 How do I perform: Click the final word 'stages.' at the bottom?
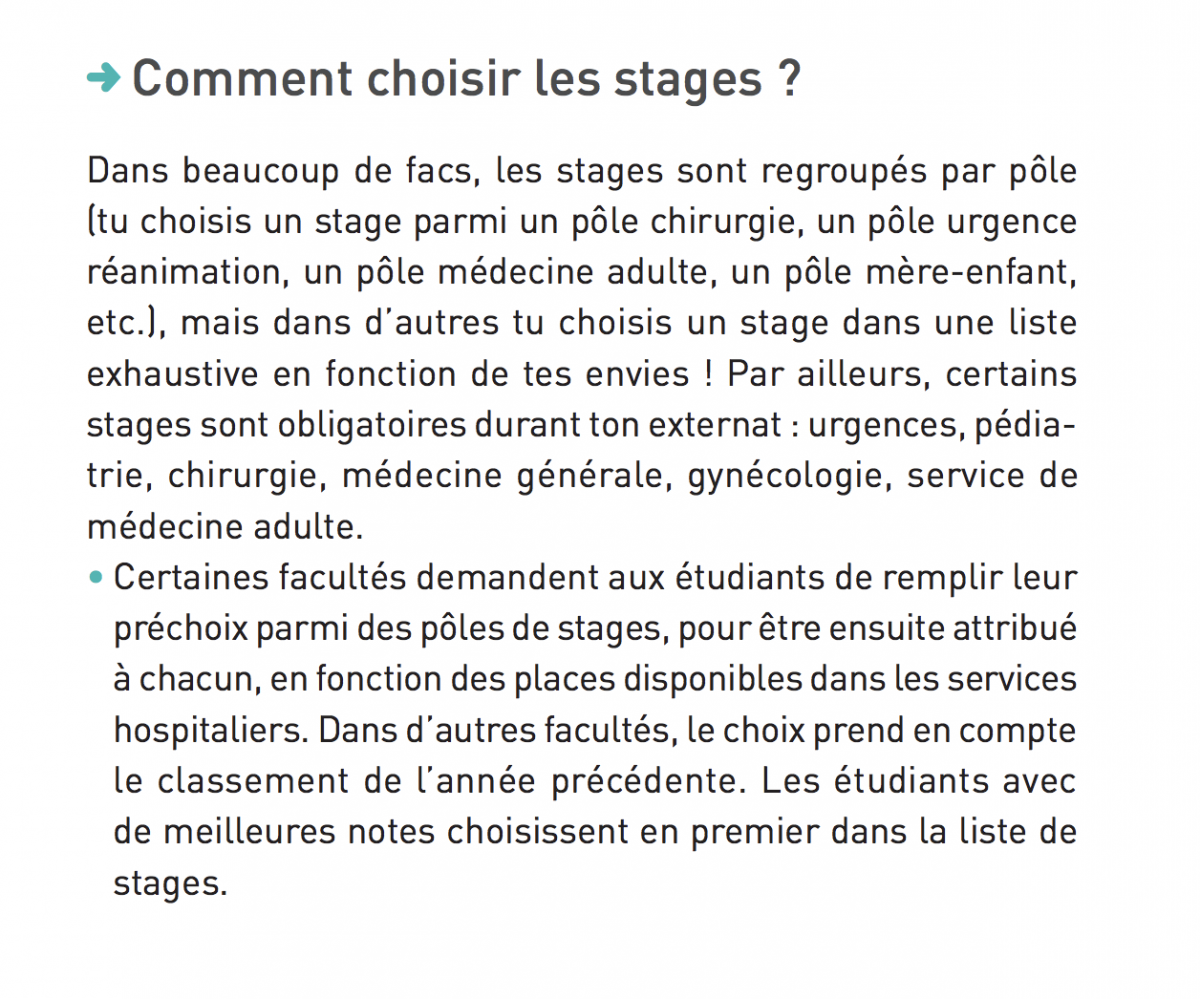tap(165, 883)
